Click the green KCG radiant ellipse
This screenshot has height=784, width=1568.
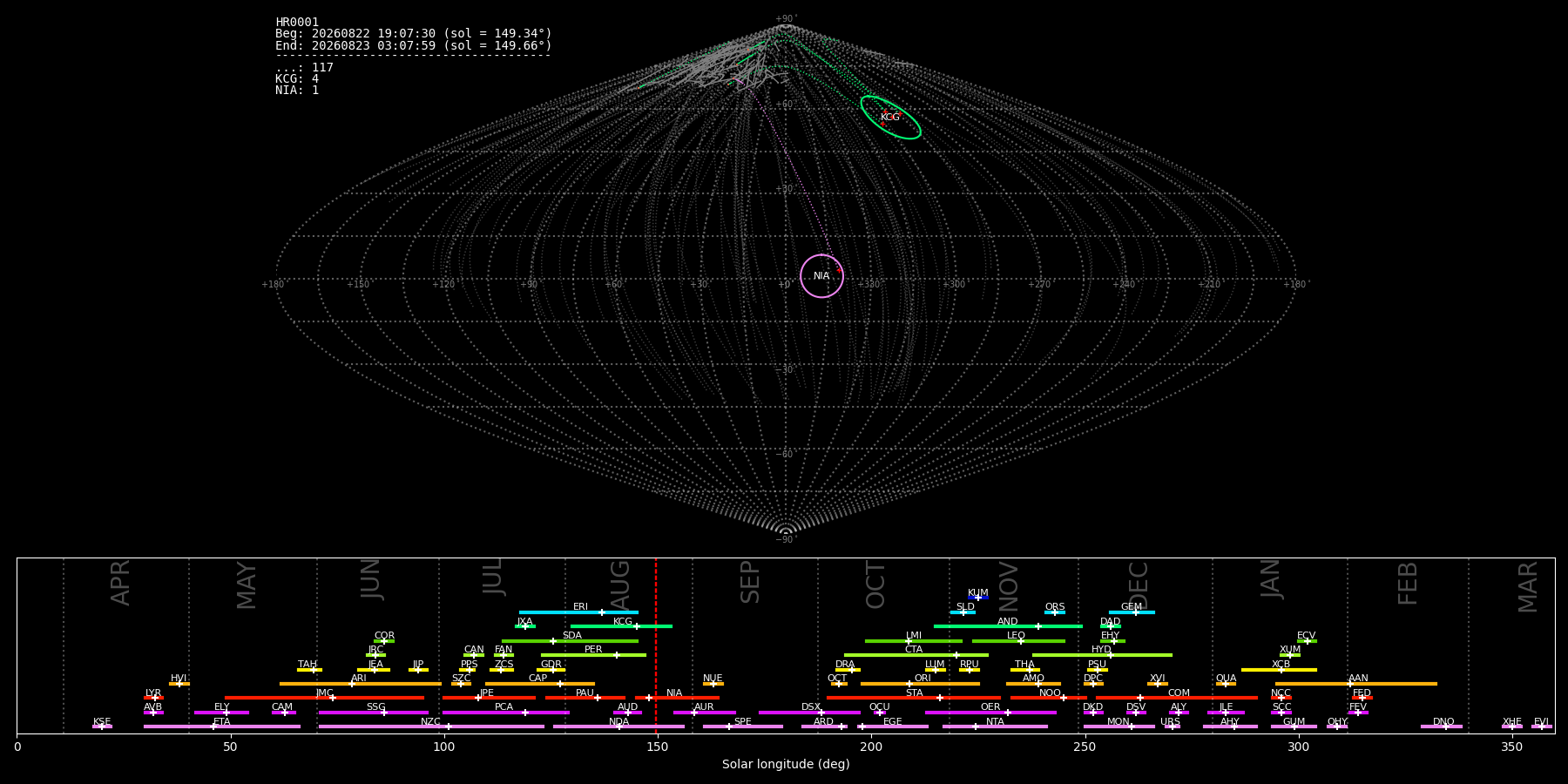point(890,118)
